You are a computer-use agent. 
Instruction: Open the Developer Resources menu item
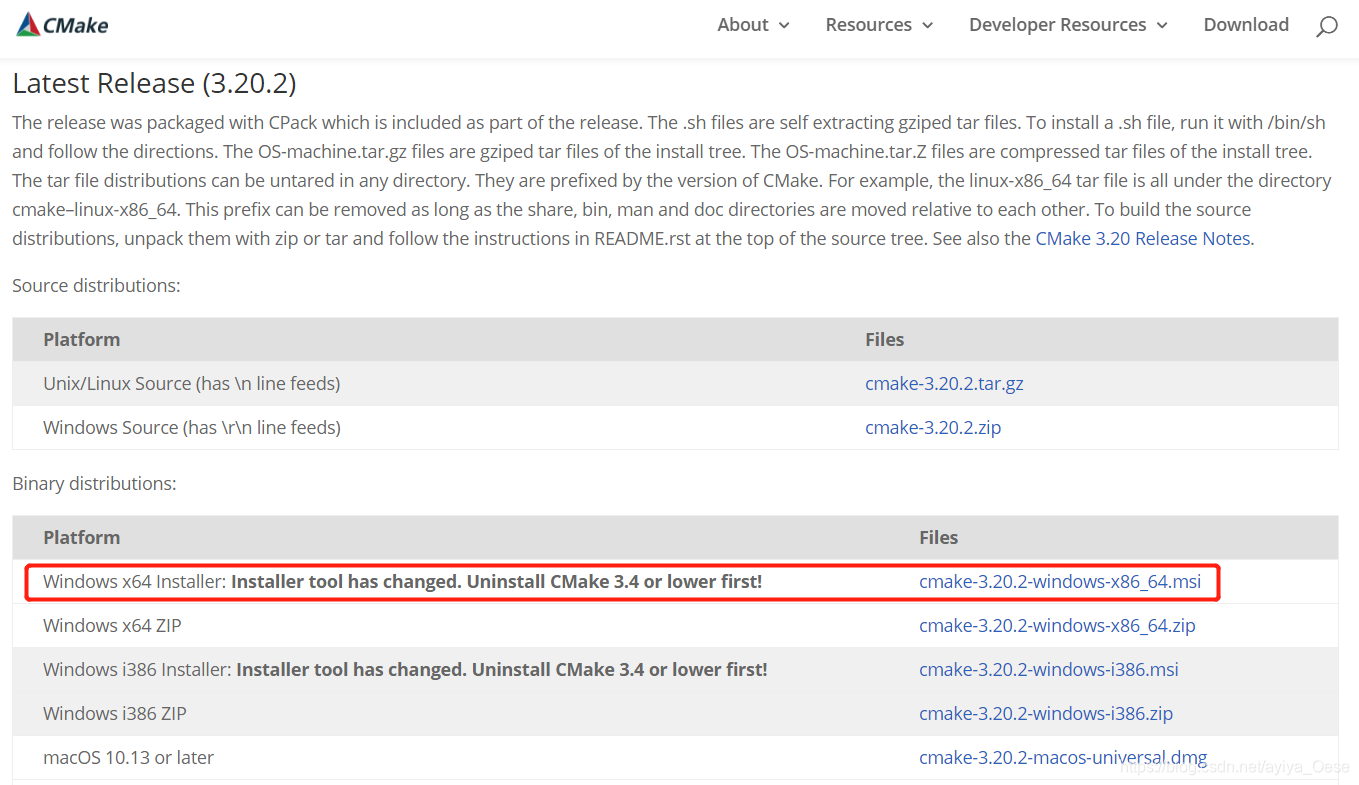click(1057, 25)
